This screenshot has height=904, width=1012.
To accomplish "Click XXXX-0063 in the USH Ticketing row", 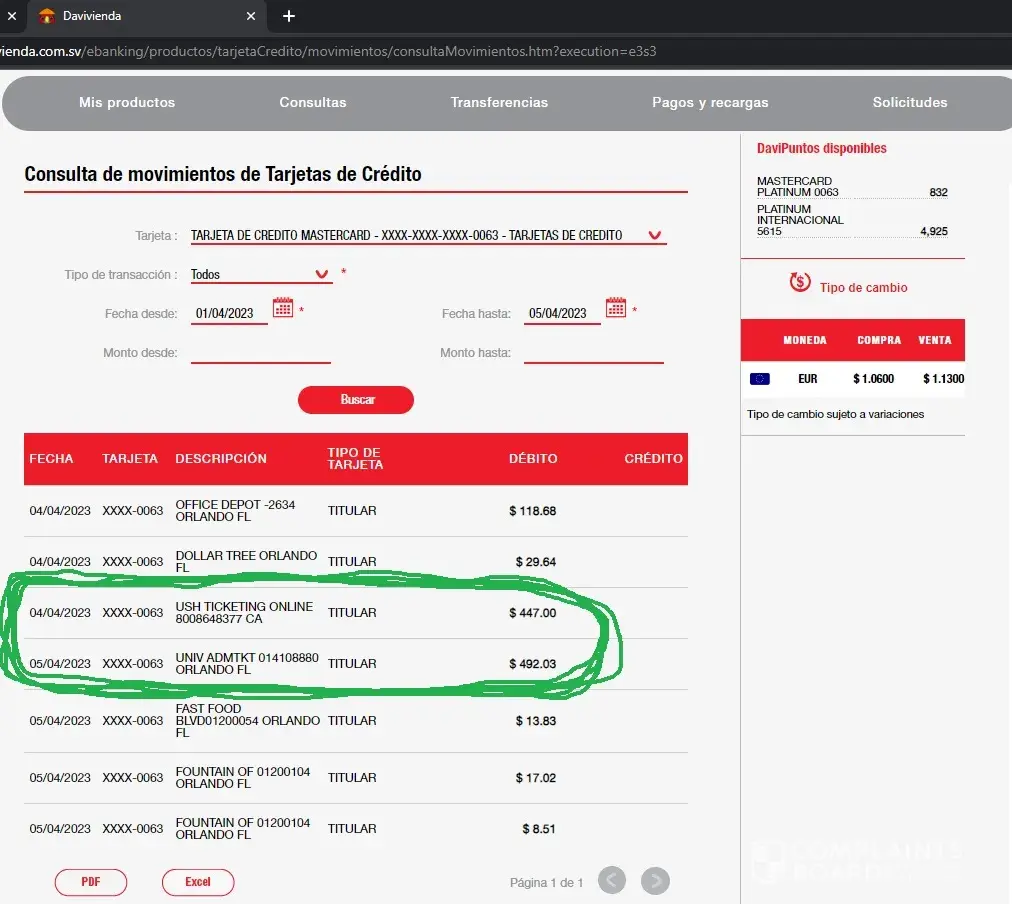I will coord(133,613).
